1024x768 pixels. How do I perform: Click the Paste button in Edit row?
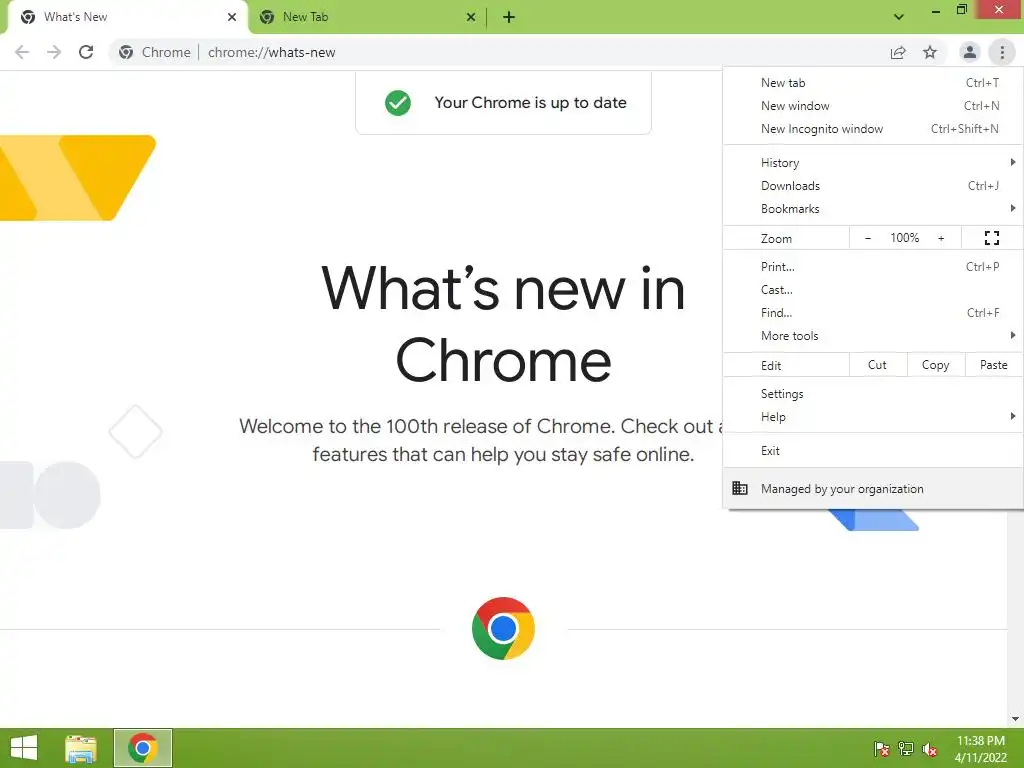993,365
